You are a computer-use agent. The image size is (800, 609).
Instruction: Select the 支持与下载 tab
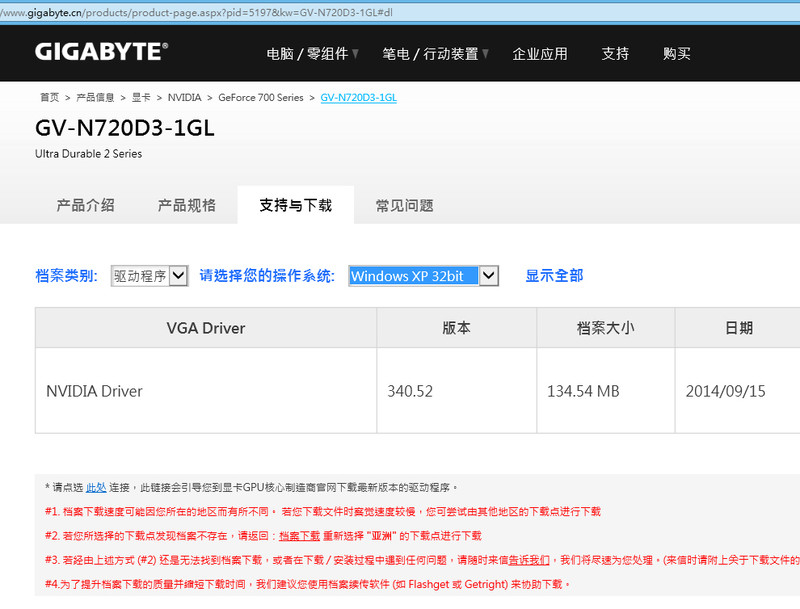[295, 205]
